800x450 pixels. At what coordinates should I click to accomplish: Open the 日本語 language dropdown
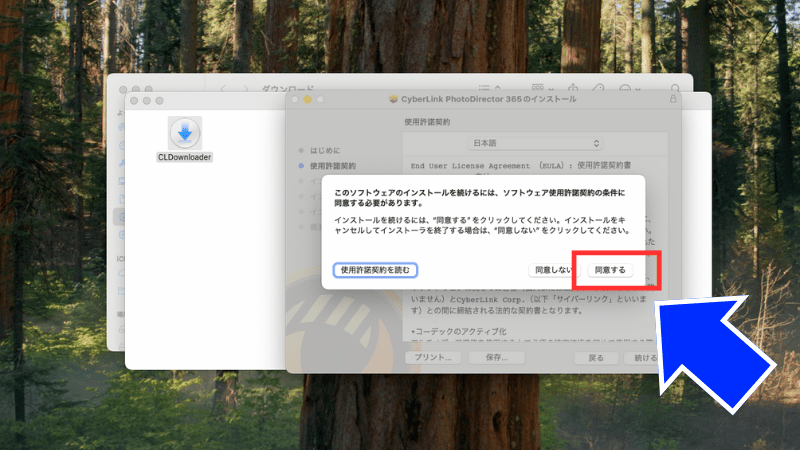(535, 143)
